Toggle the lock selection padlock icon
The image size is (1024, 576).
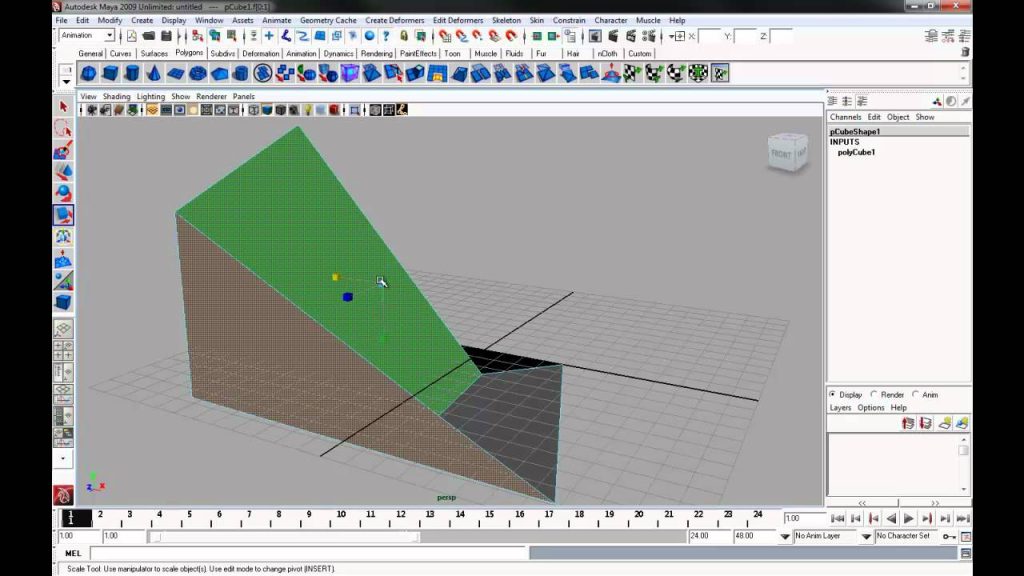pyautogui.click(x=404, y=36)
